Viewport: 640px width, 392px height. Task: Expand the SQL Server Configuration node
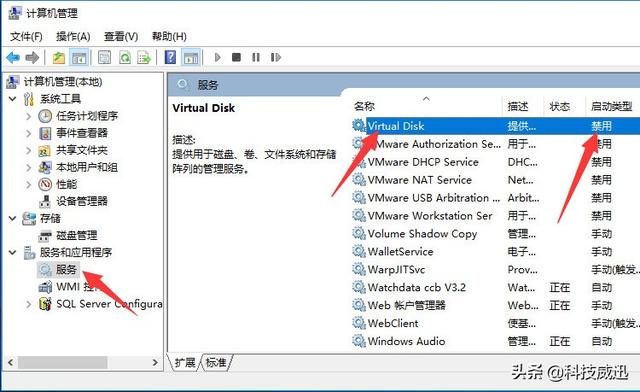click(29, 304)
